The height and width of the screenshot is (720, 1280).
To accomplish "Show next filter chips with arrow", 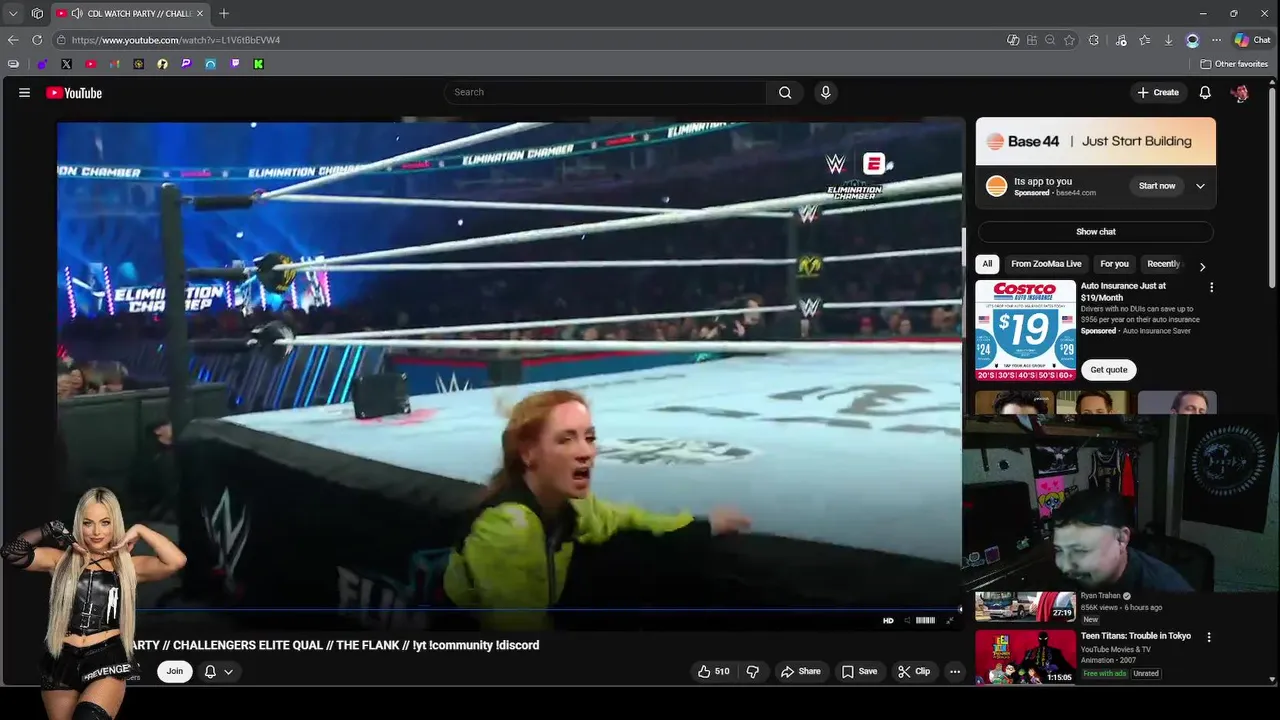I will tap(1202, 266).
